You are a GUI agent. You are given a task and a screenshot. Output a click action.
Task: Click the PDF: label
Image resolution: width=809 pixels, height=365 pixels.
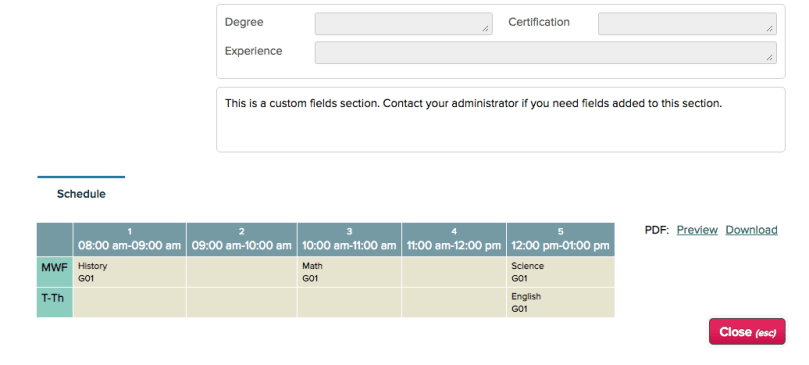(657, 230)
